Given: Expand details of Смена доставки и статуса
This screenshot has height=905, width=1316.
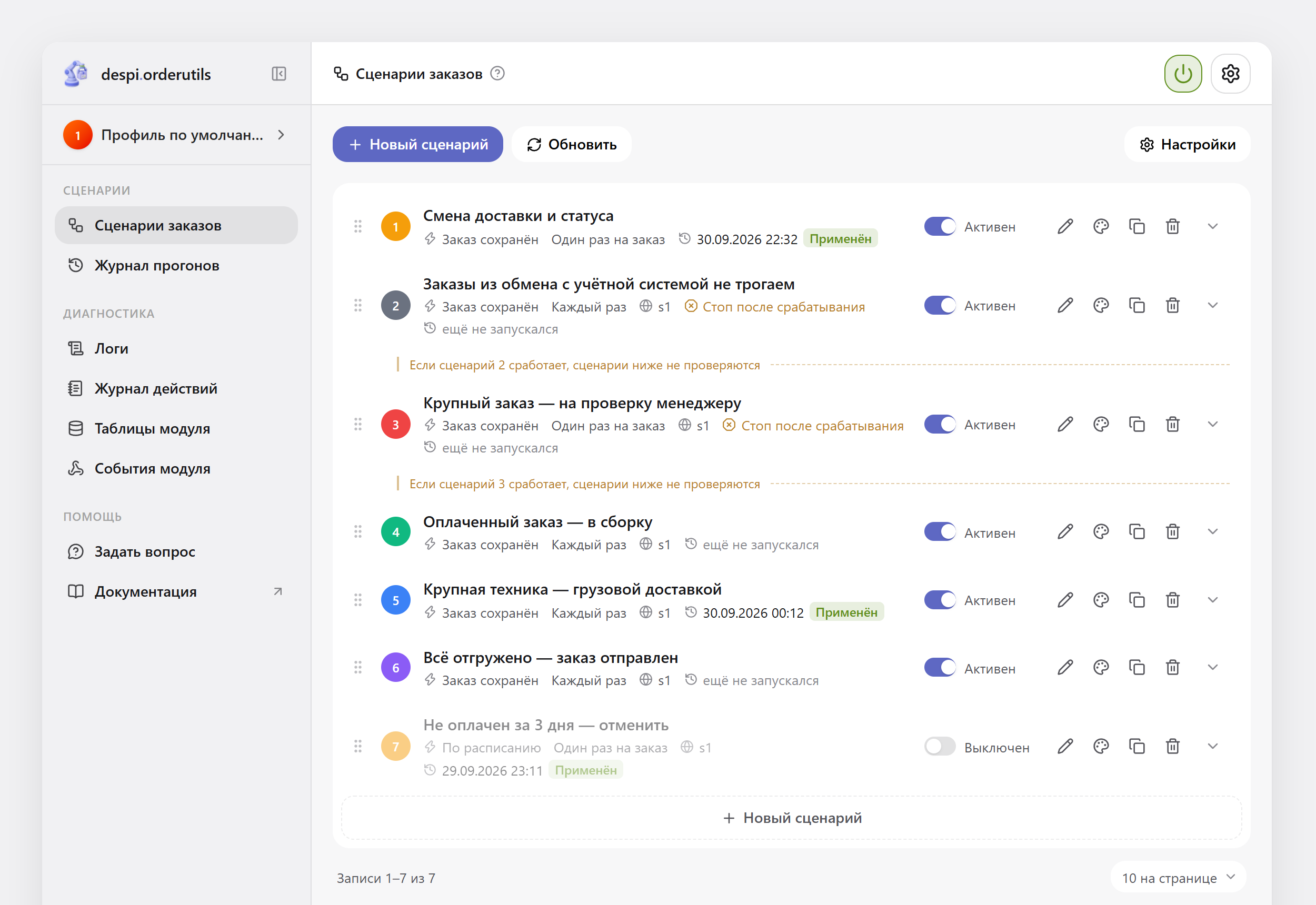Looking at the screenshot, I should tap(1213, 227).
